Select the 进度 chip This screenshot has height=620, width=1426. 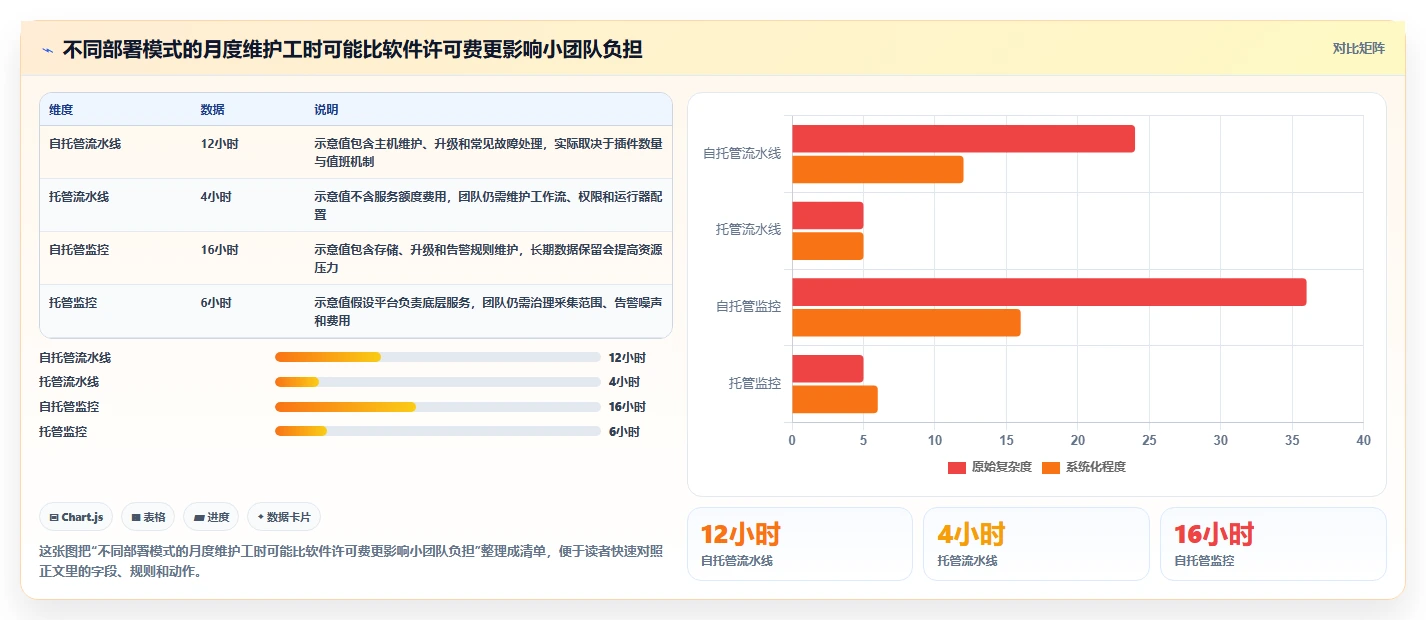[x=211, y=517]
